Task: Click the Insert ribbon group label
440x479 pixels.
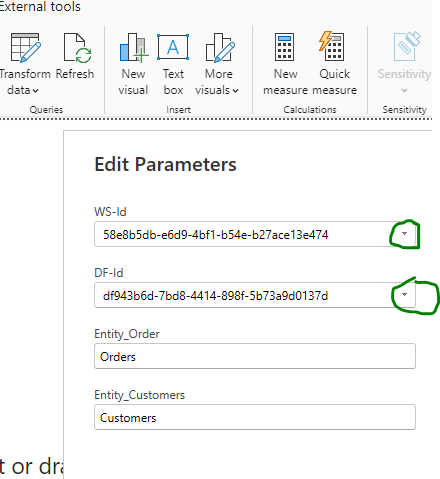Action: (179, 109)
